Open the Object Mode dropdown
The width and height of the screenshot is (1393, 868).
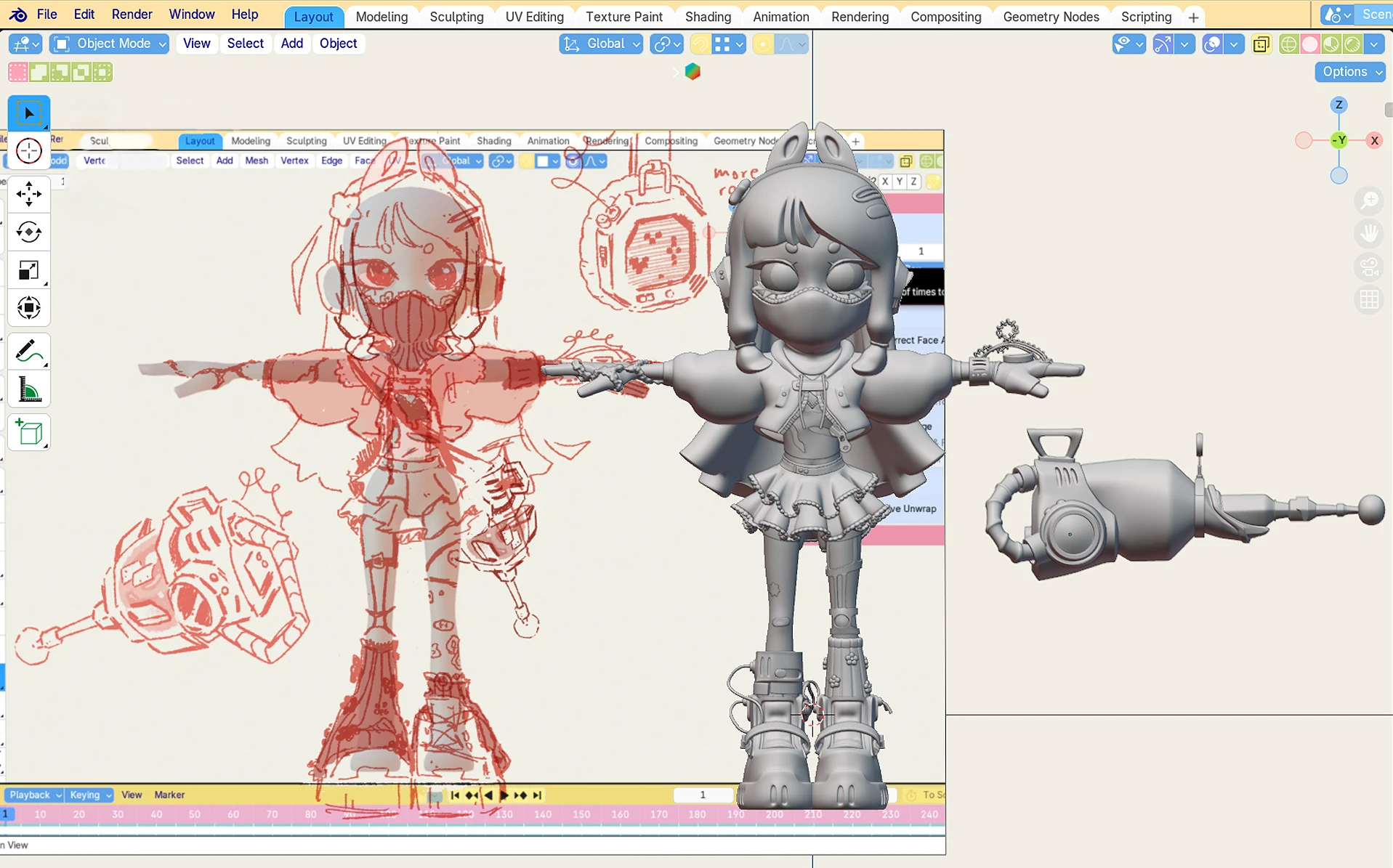click(x=110, y=44)
